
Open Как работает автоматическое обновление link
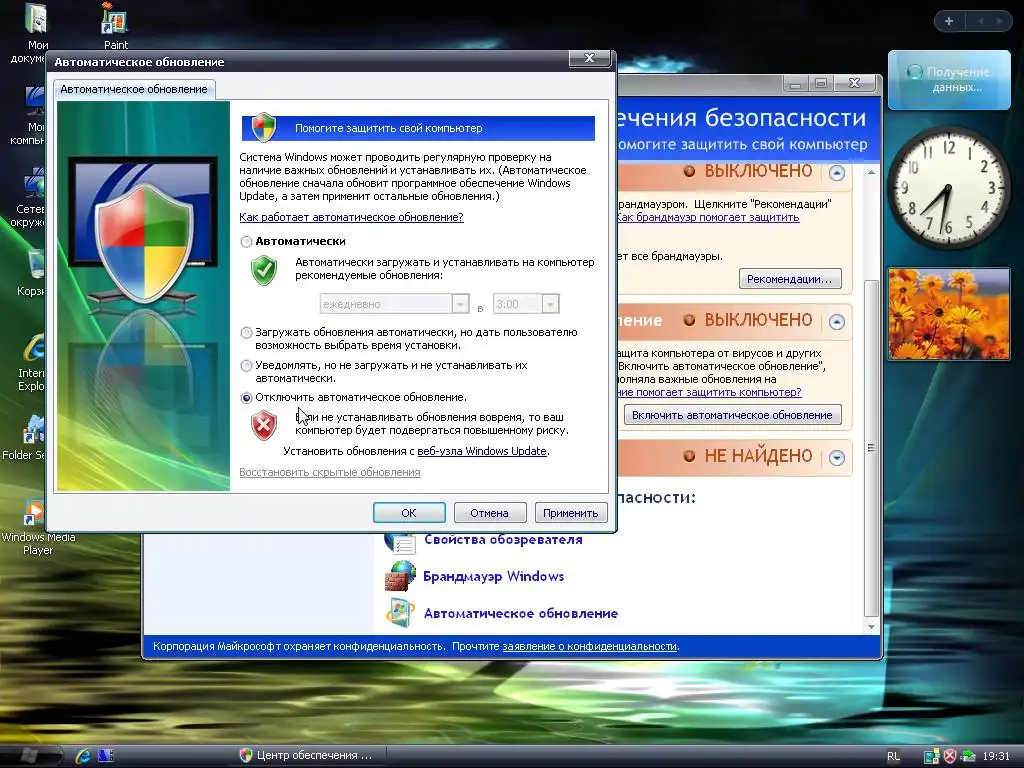point(351,217)
